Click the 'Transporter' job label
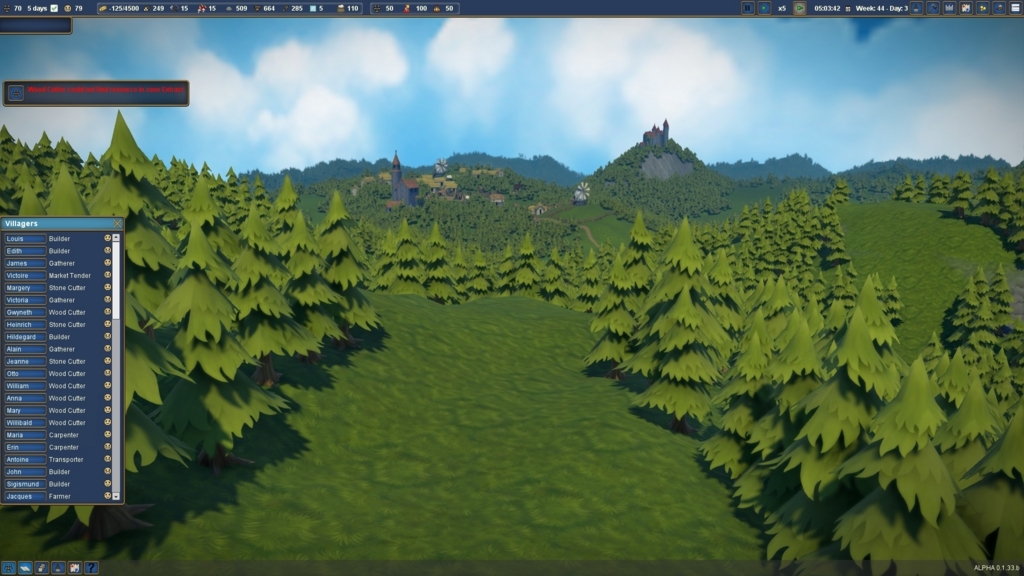The height and width of the screenshot is (576, 1024). 65,460
